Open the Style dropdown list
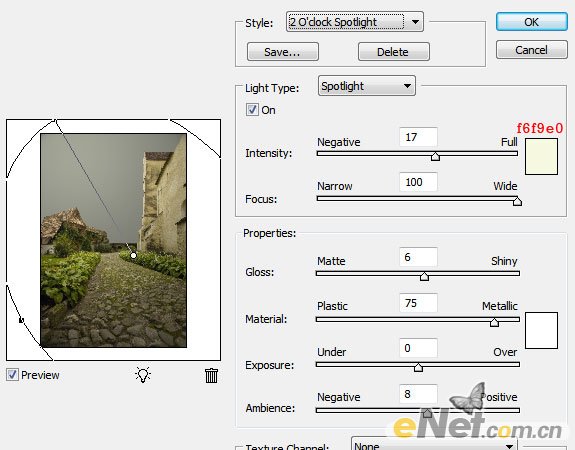This screenshot has width=575, height=450. [354, 22]
